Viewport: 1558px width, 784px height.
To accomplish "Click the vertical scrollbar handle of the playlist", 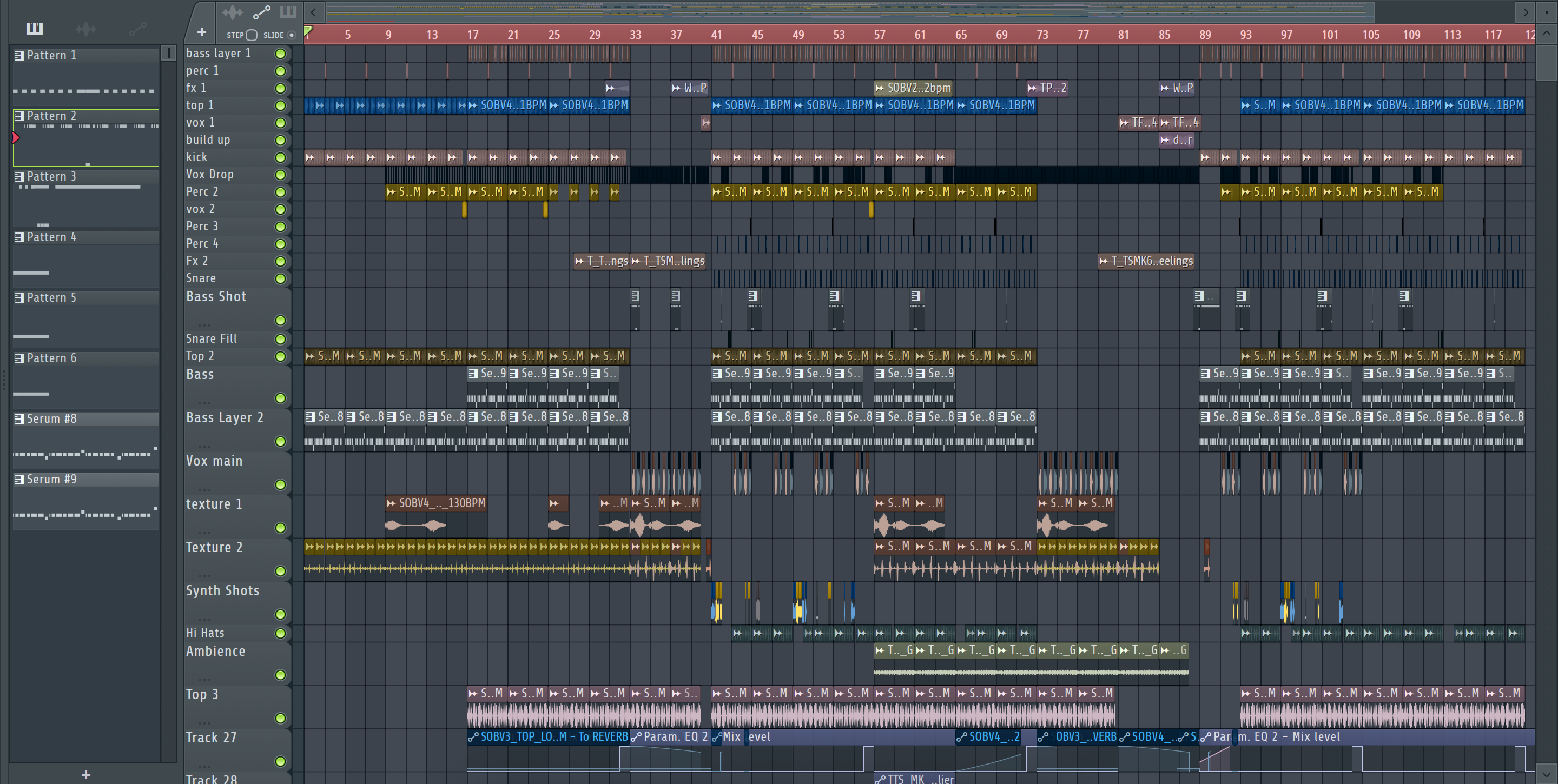I will [1546, 62].
